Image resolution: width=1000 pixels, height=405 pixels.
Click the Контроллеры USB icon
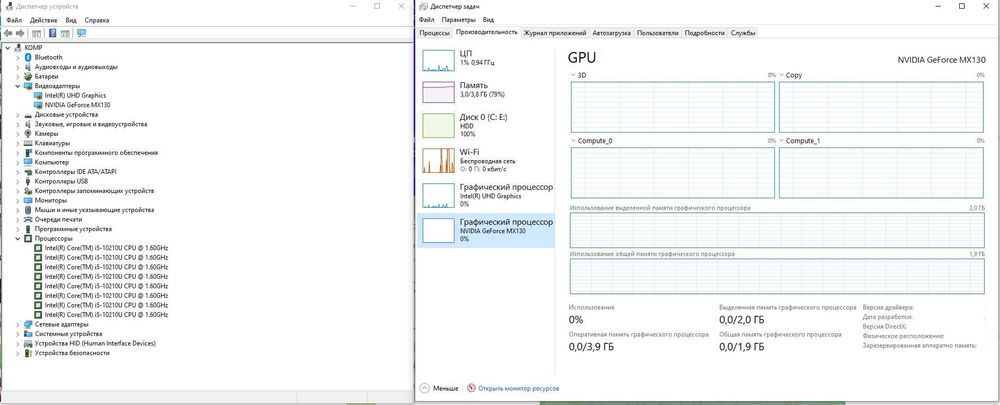coord(28,181)
